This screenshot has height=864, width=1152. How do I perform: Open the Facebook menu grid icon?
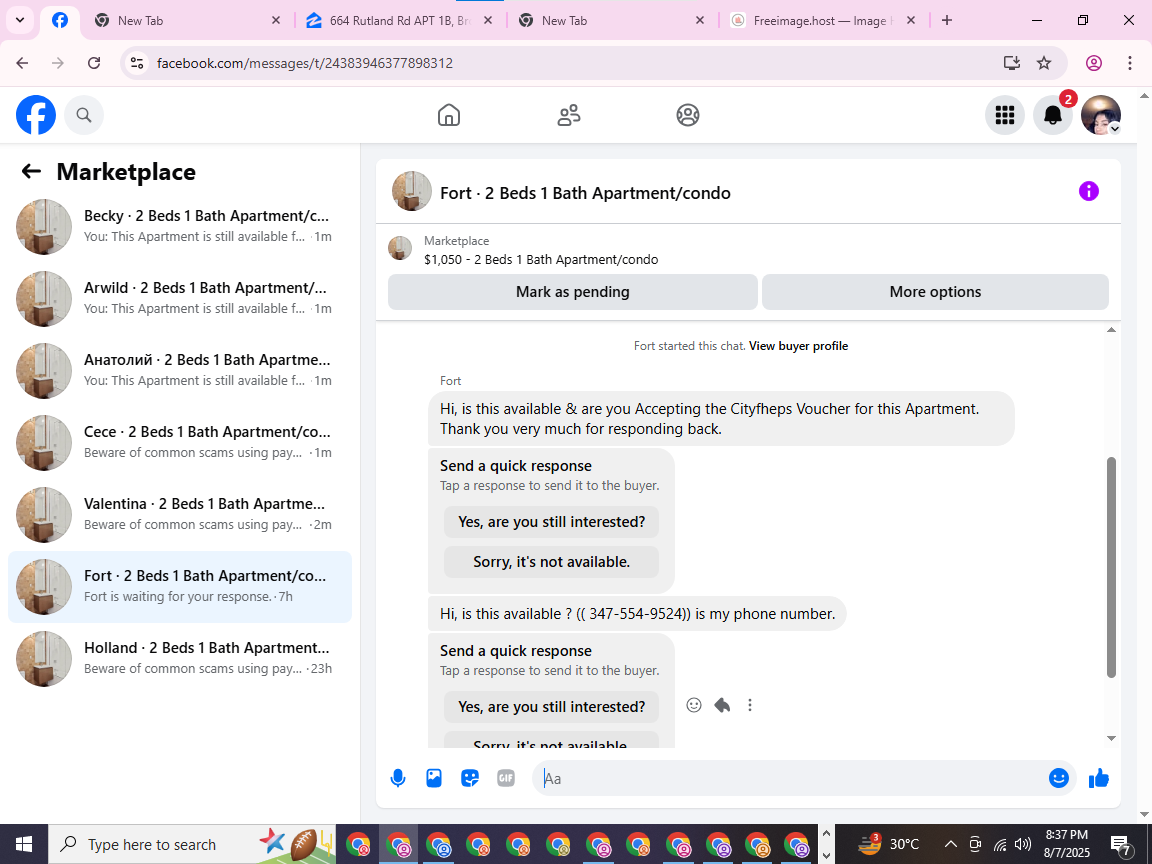pyautogui.click(x=1004, y=115)
